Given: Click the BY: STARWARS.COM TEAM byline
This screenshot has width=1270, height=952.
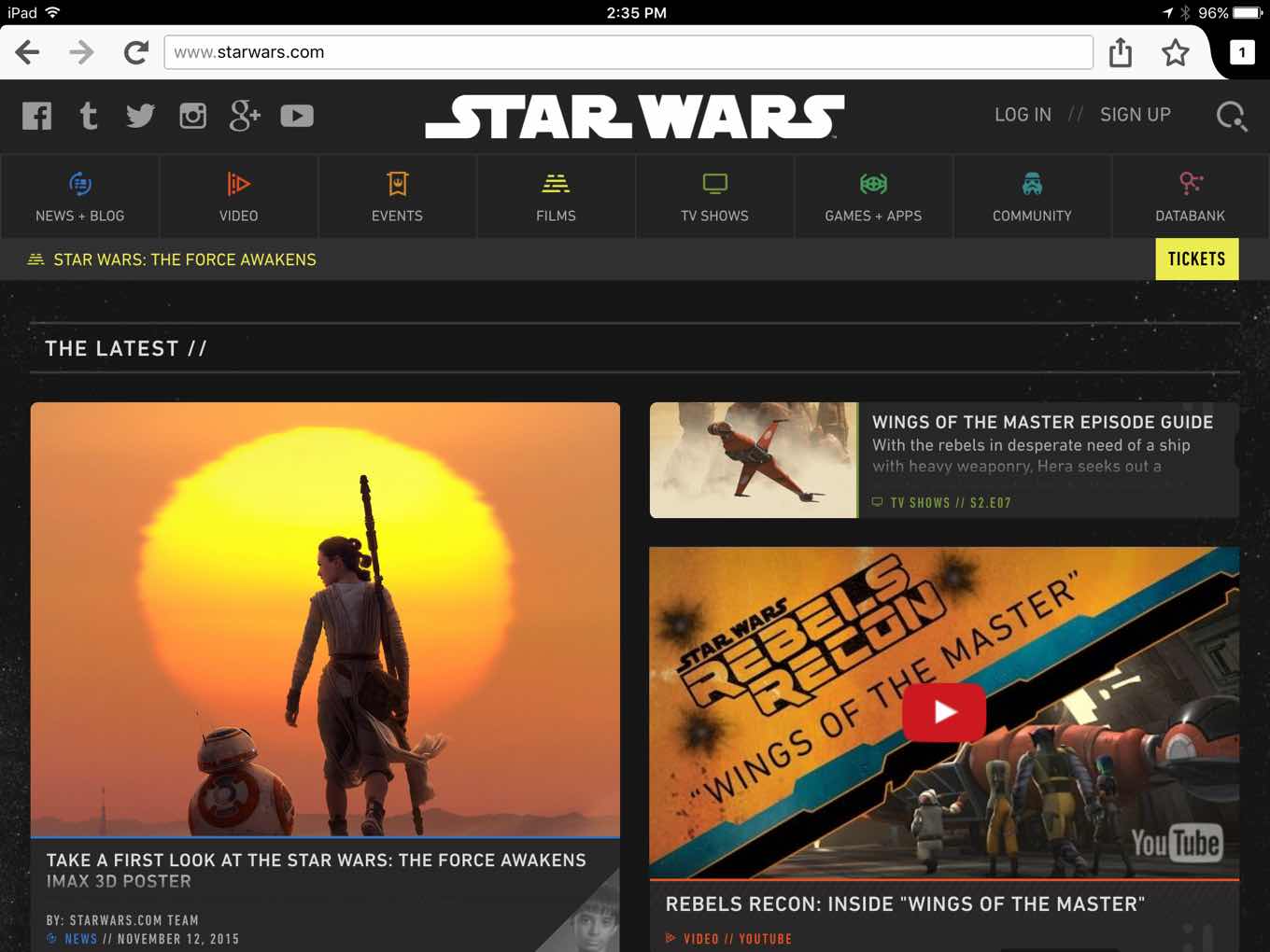Looking at the screenshot, I should [x=122, y=920].
